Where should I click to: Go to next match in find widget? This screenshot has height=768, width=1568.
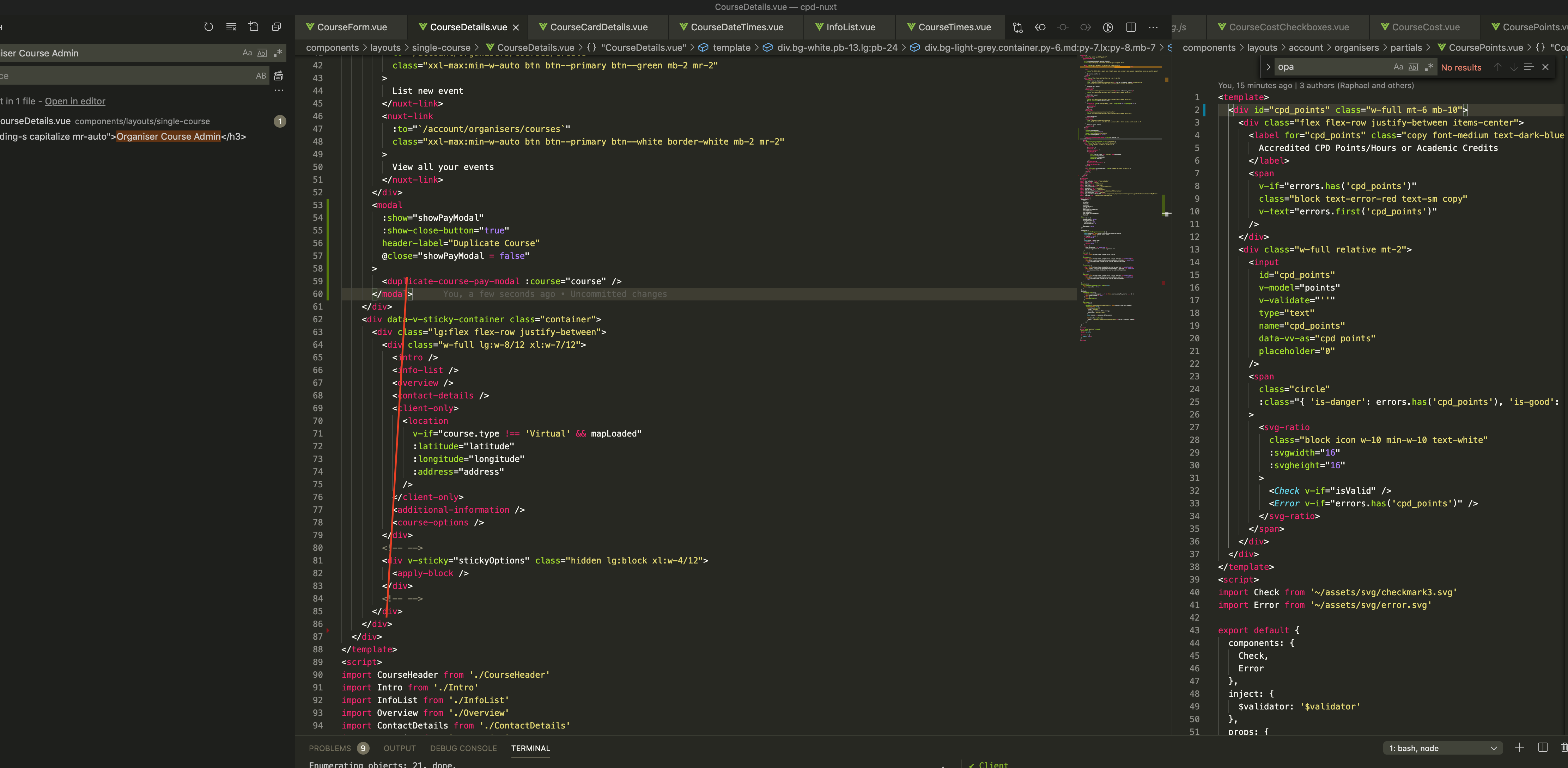pos(1513,67)
